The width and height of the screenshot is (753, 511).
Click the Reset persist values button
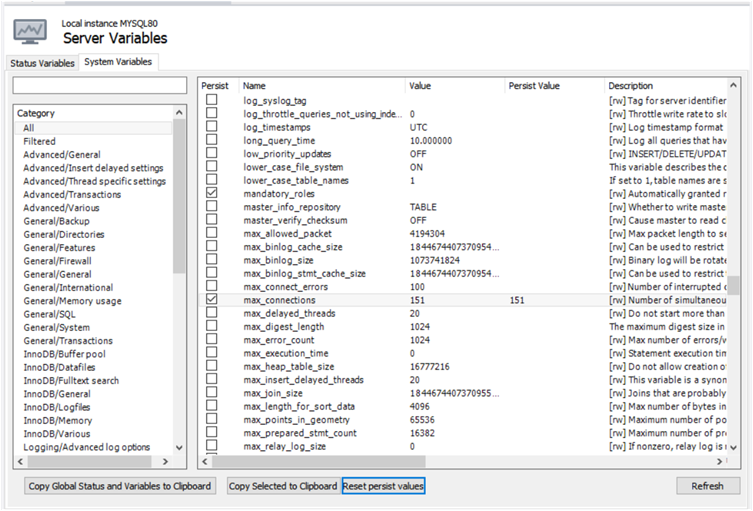[384, 486]
